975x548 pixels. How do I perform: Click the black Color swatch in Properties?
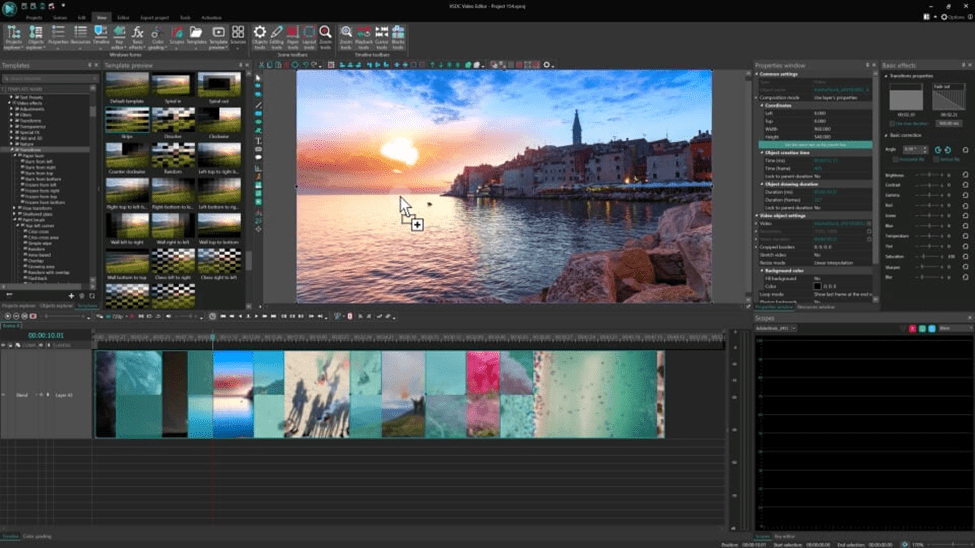[817, 286]
